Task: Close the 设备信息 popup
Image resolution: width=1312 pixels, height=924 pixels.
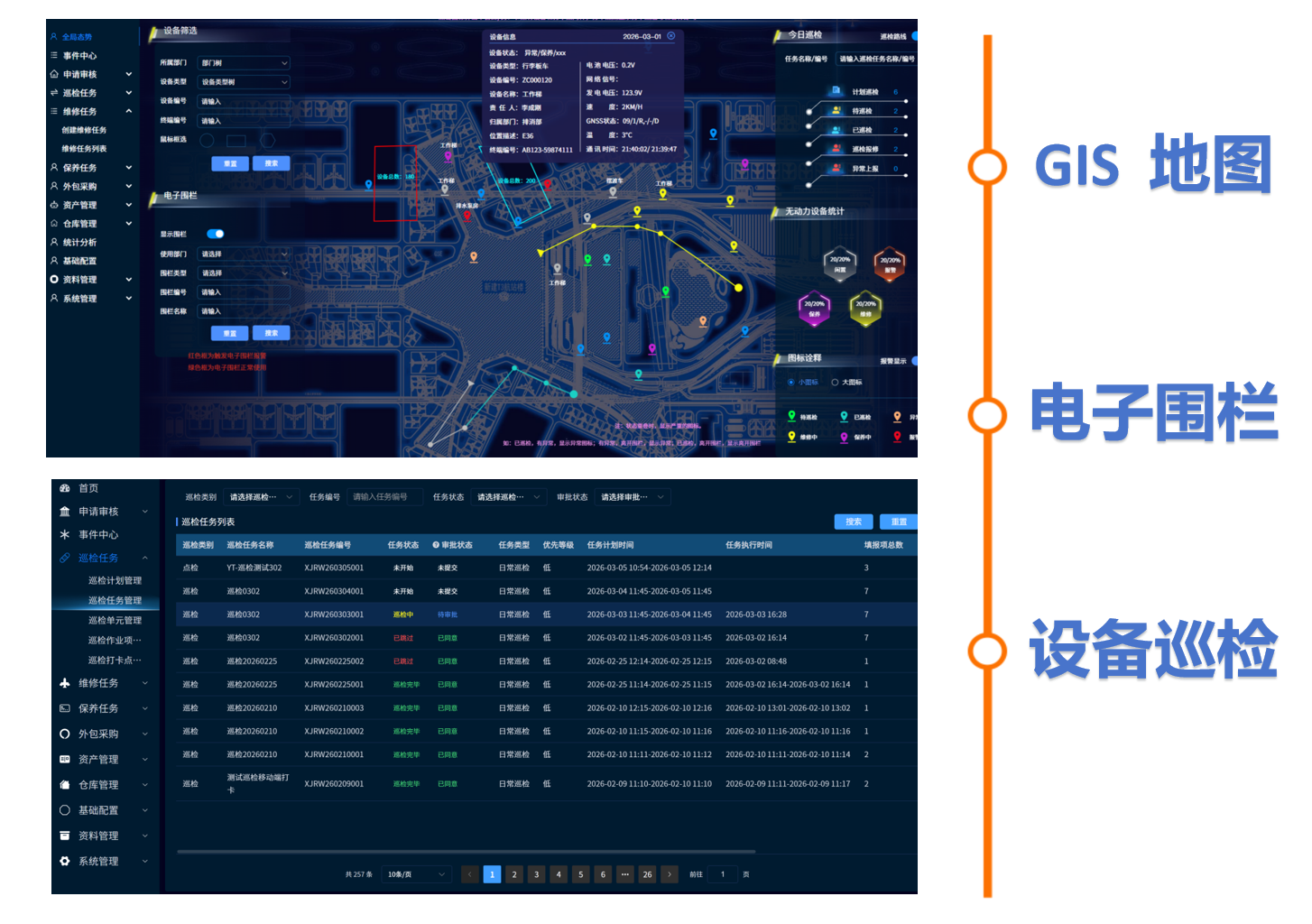Action: click(670, 36)
